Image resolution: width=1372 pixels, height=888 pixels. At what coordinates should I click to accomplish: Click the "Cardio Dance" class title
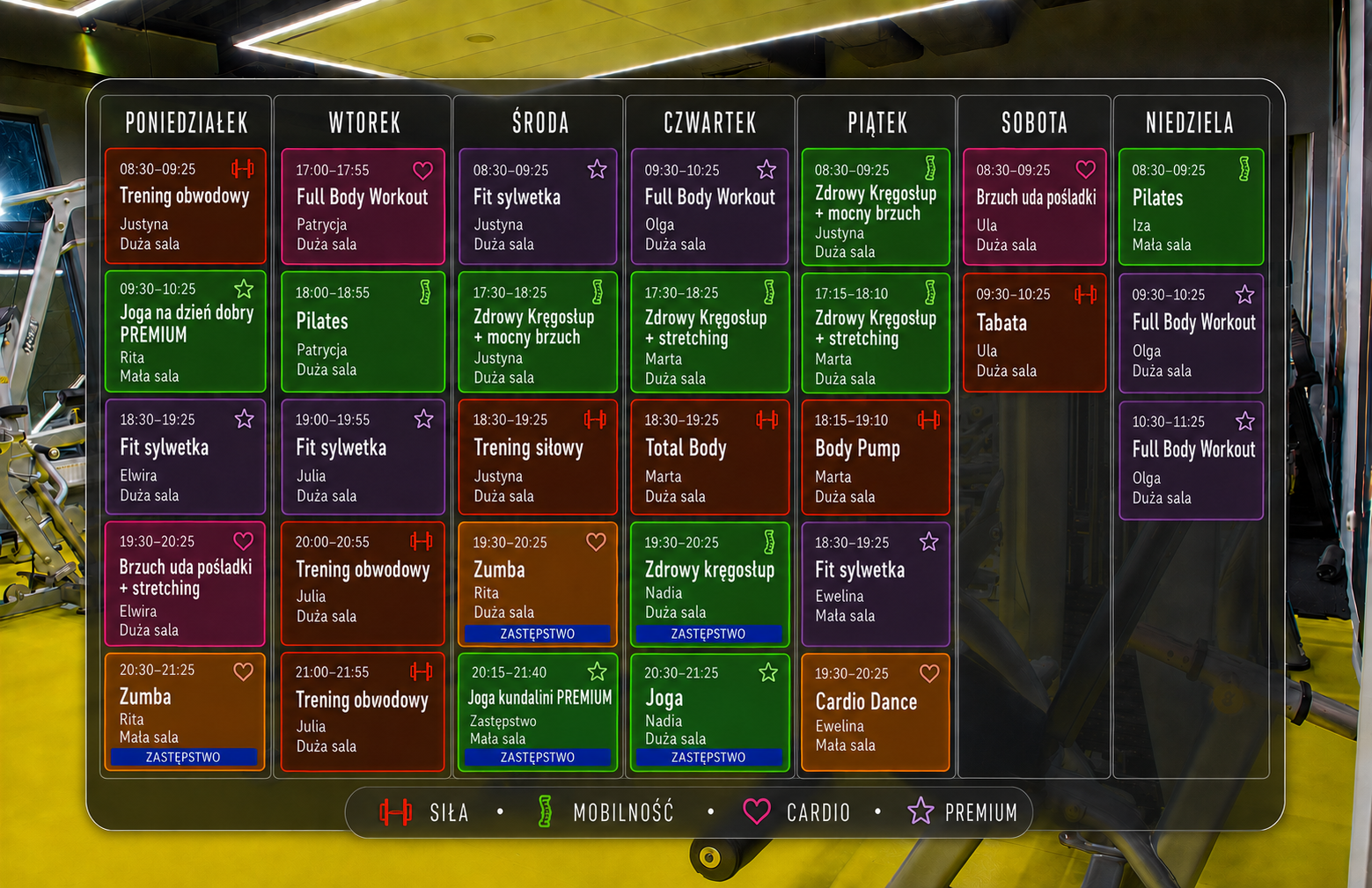point(866,701)
